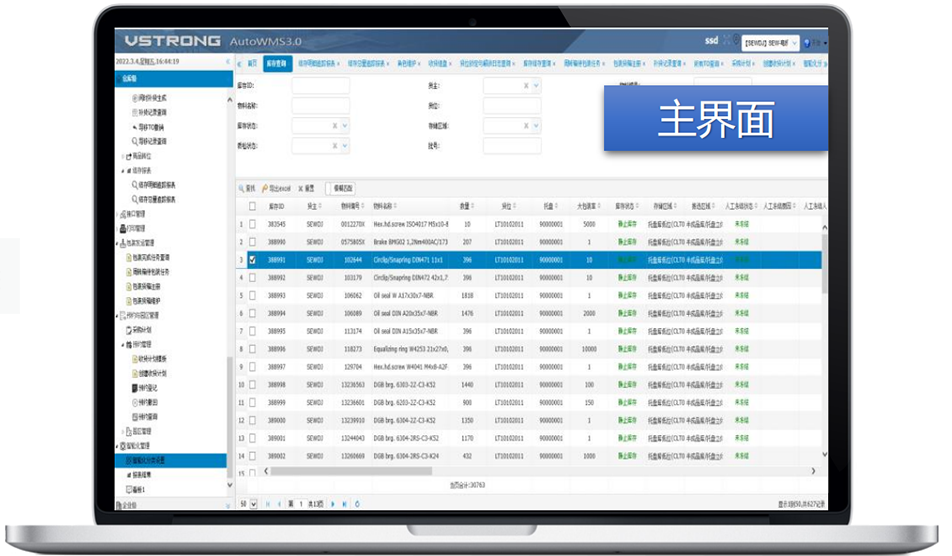Click the X reset button in grid toolbar
The width and height of the screenshot is (952, 556).
pos(306,188)
